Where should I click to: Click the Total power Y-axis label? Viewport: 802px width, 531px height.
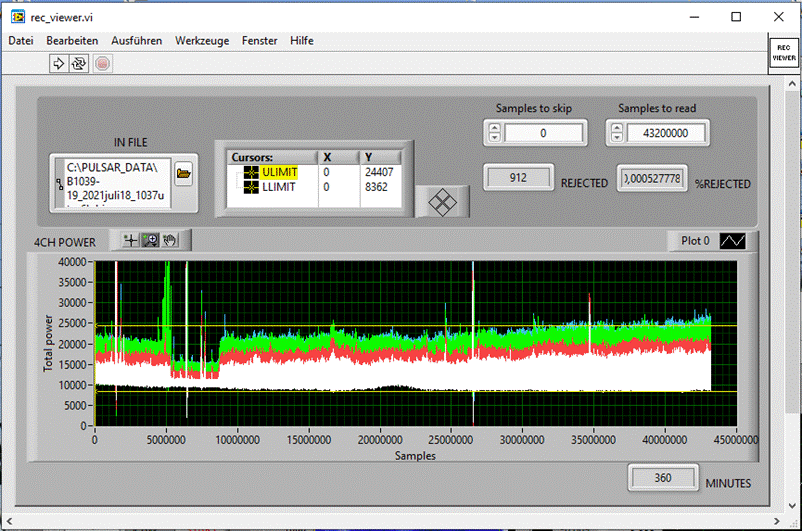point(48,343)
